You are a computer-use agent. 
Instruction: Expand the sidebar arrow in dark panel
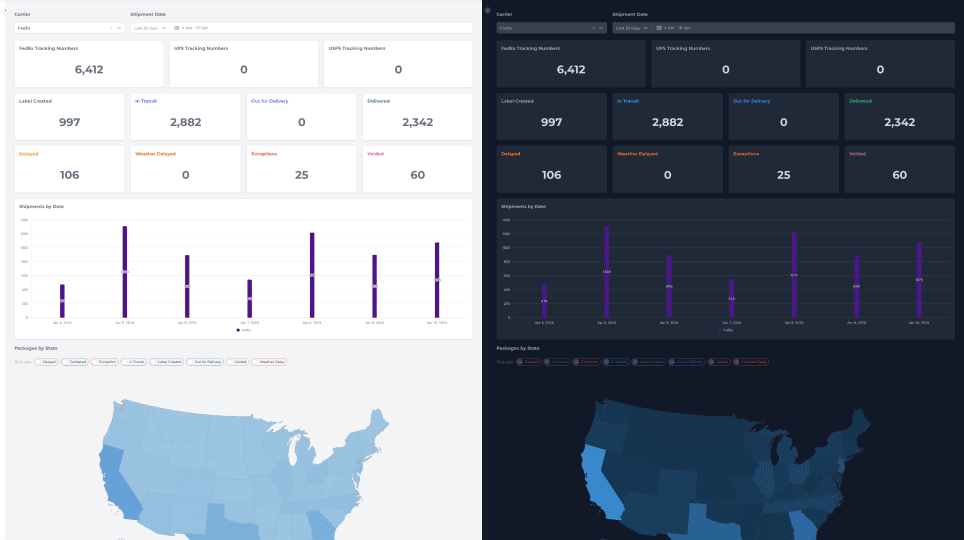(488, 10)
